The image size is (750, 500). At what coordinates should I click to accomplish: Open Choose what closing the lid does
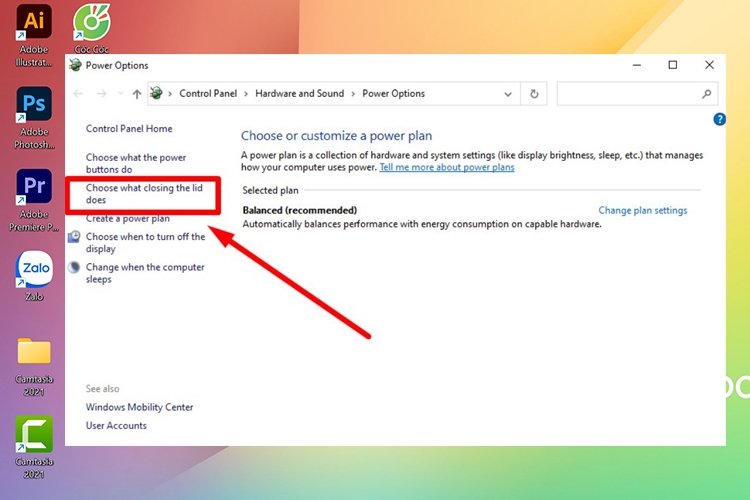click(x=144, y=194)
